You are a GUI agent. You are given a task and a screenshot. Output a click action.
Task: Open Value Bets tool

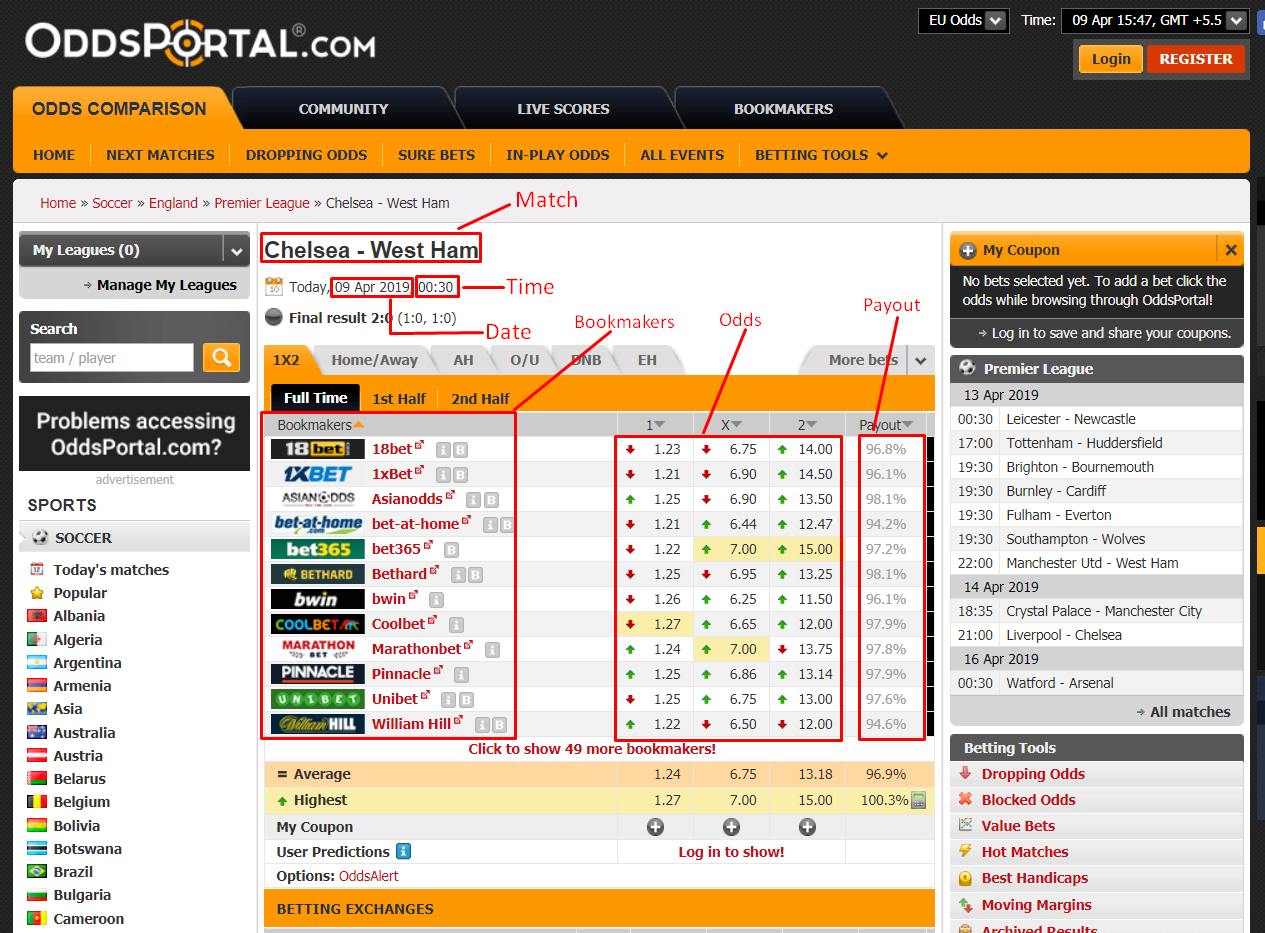click(x=1018, y=826)
